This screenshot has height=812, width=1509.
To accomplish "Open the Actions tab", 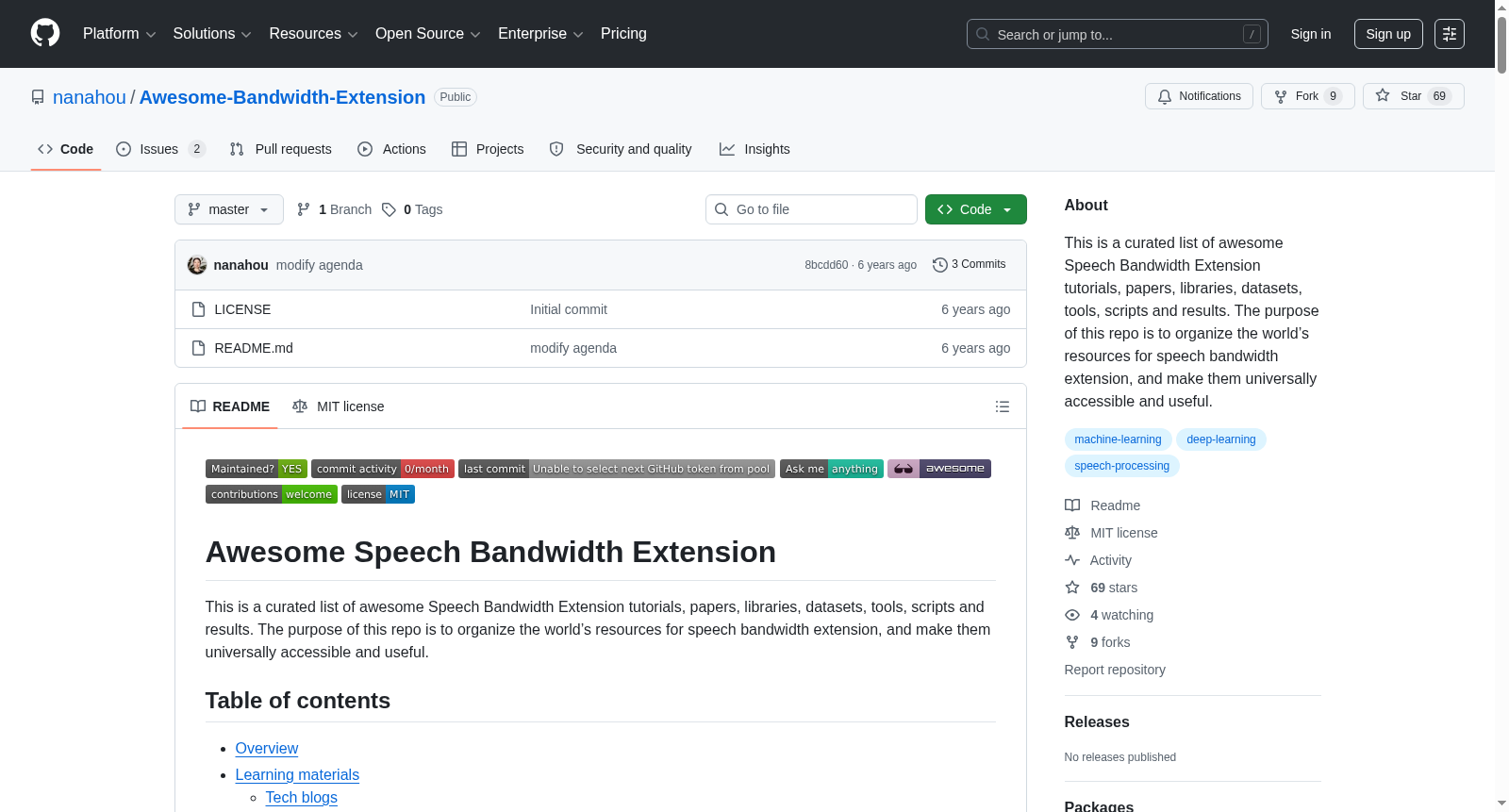I will [x=392, y=149].
